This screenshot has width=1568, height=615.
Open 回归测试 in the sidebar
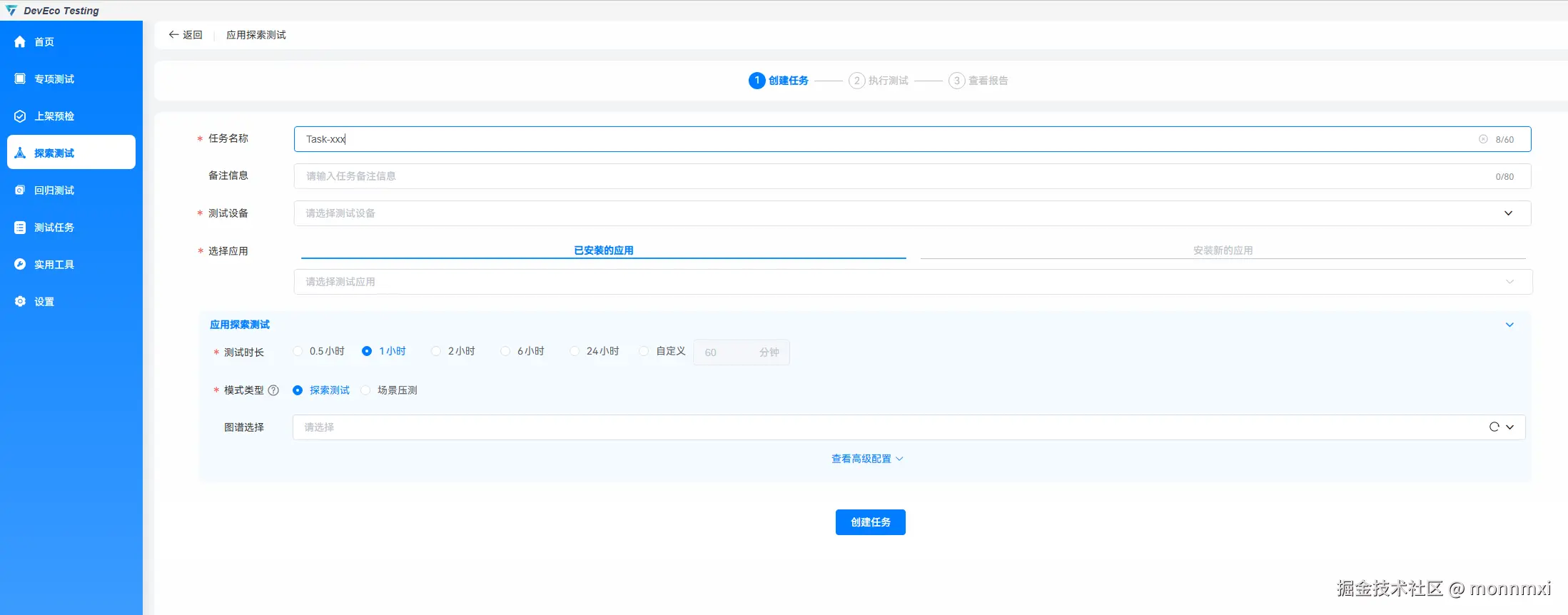tap(71, 190)
